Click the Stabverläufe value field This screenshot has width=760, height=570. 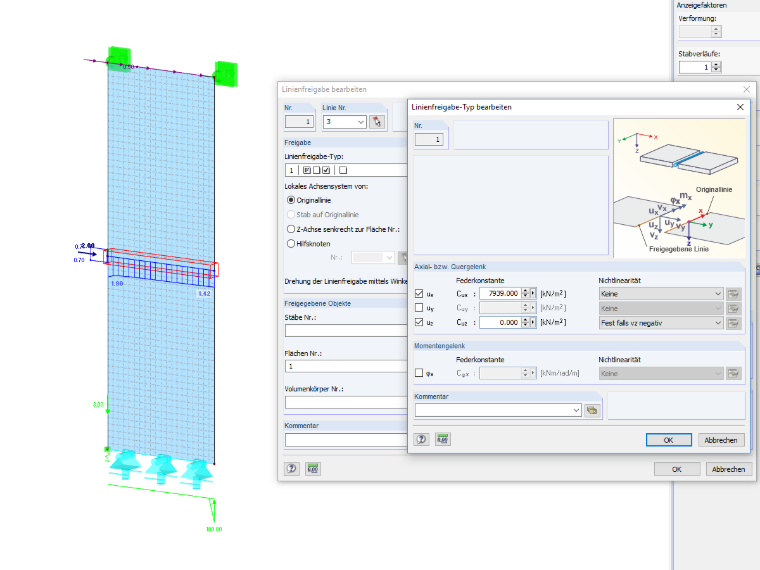click(x=695, y=67)
